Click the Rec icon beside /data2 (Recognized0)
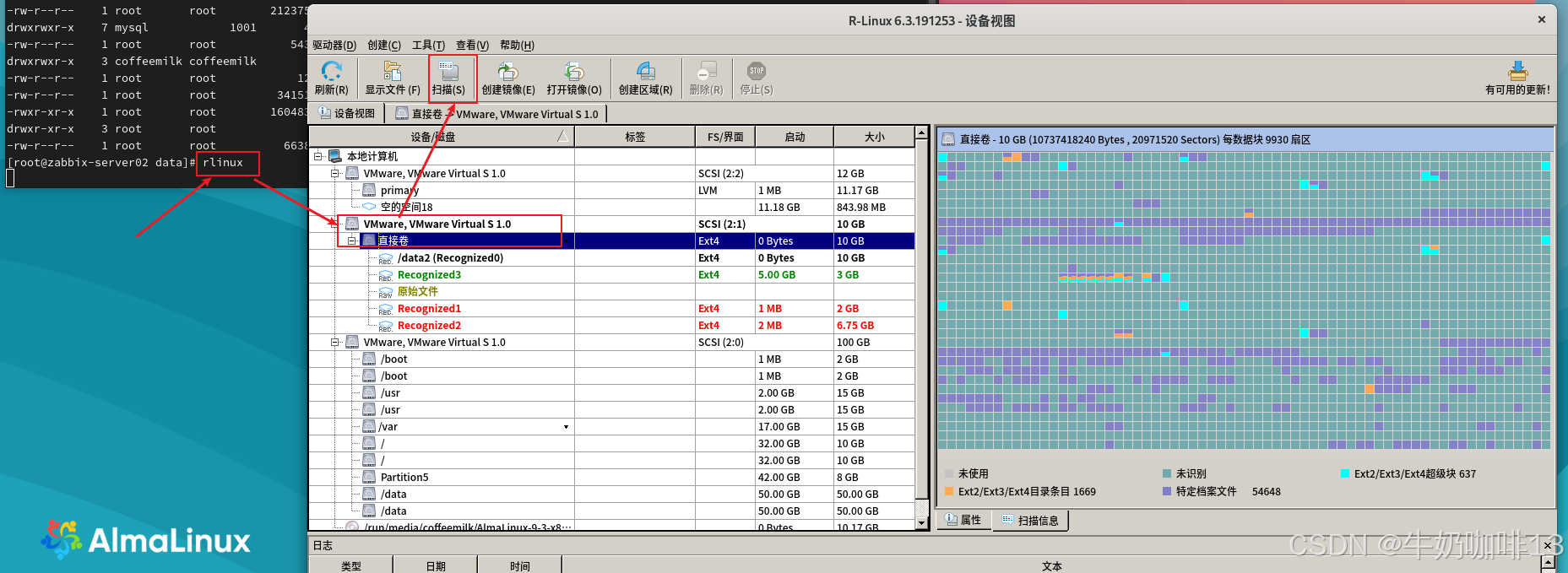Image resolution: width=1568 pixels, height=573 pixels. pyautogui.click(x=386, y=258)
